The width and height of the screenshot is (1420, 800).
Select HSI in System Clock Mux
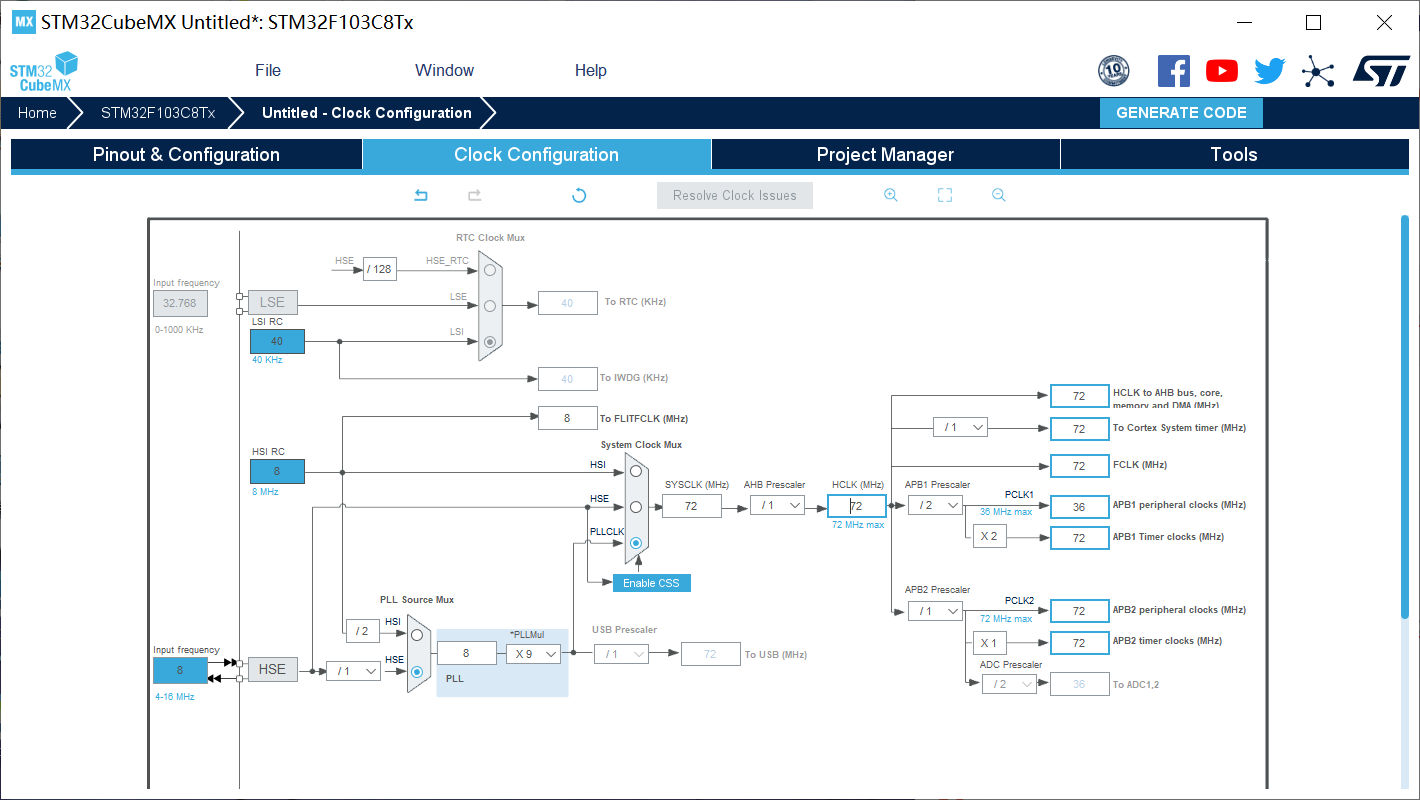tap(636, 471)
